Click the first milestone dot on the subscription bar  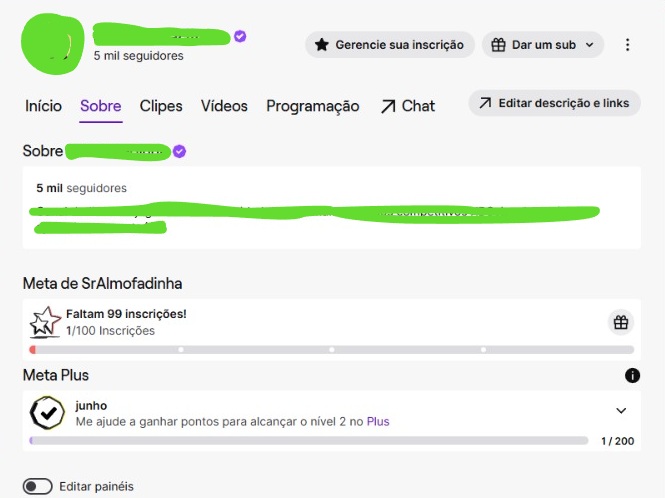[x=181, y=350]
